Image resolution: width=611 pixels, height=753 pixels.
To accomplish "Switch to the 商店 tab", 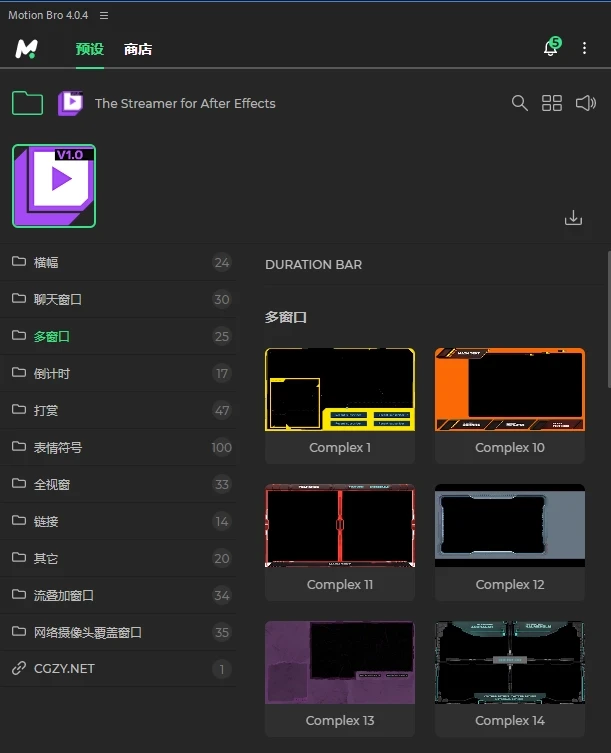I will (138, 49).
